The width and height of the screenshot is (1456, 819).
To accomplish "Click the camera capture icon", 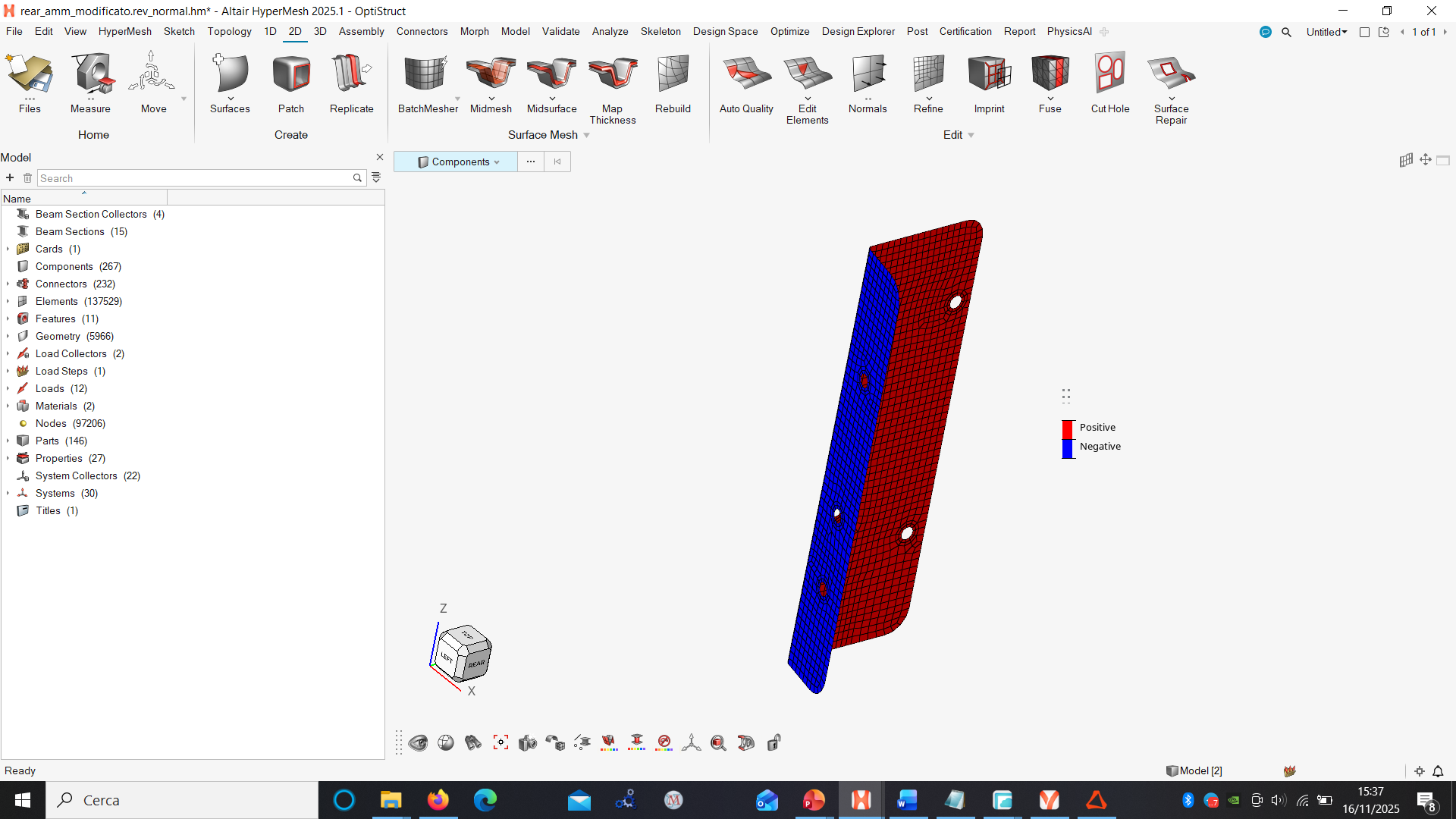I will (528, 743).
